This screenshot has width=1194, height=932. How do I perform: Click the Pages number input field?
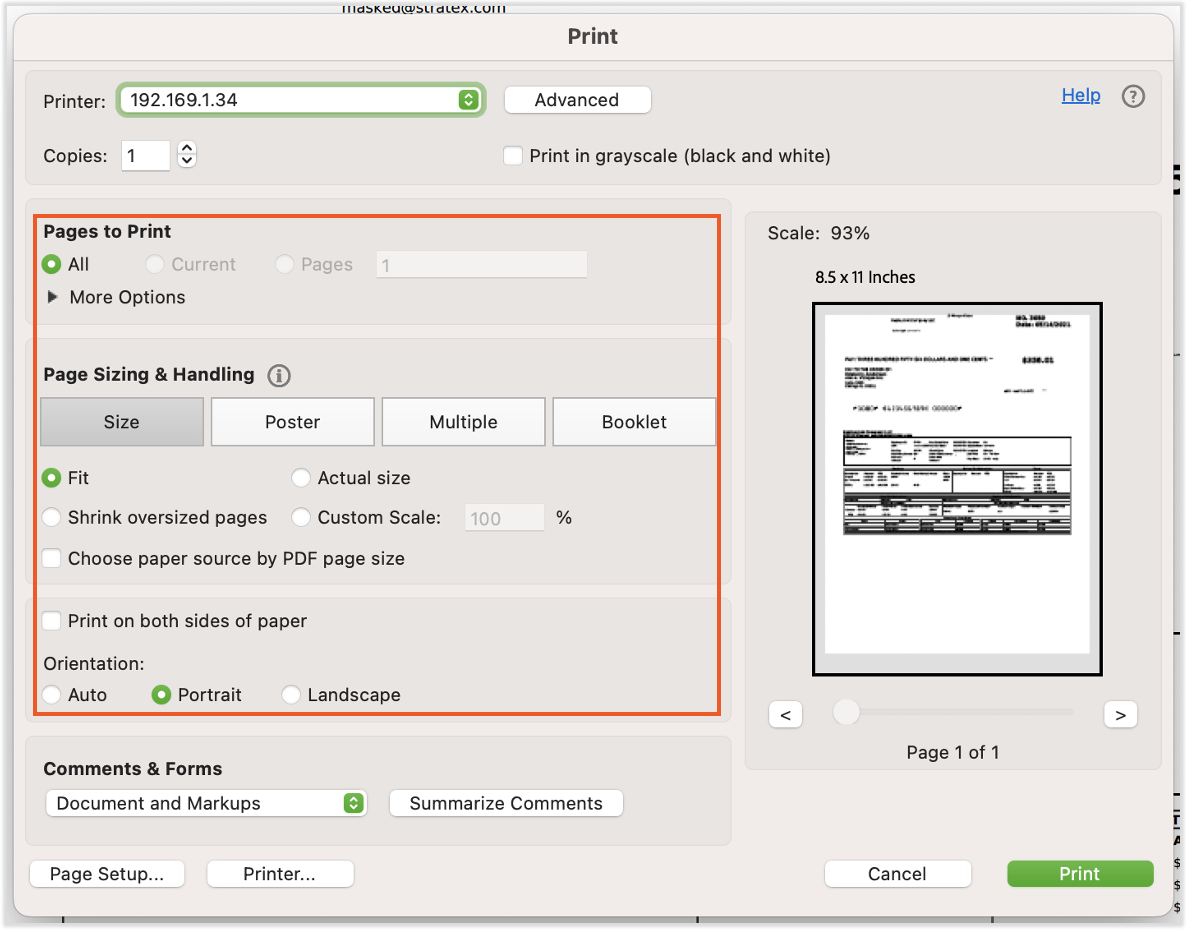coord(481,264)
